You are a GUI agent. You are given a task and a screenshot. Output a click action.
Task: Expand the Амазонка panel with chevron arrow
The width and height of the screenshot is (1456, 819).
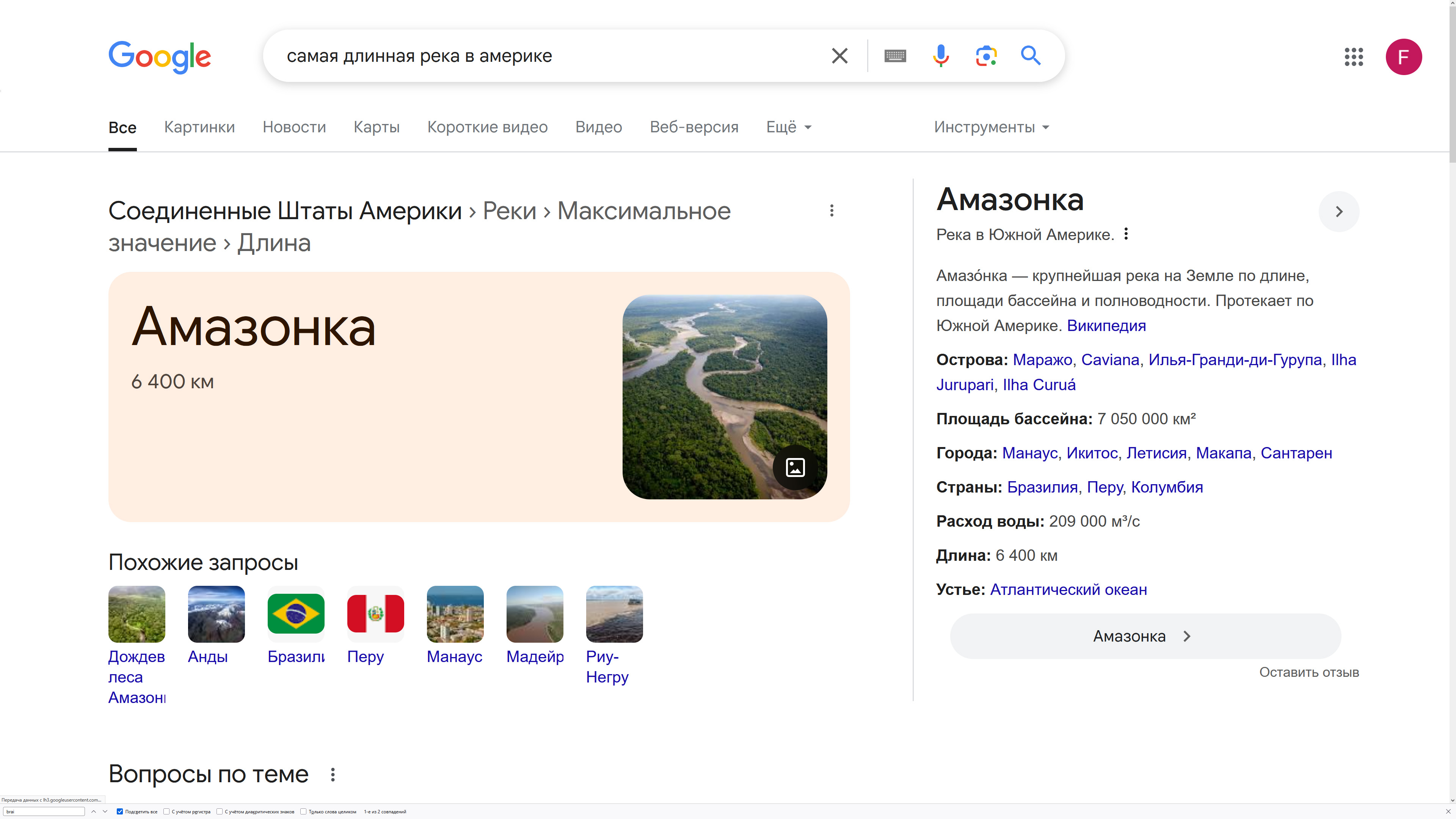coord(1338,212)
